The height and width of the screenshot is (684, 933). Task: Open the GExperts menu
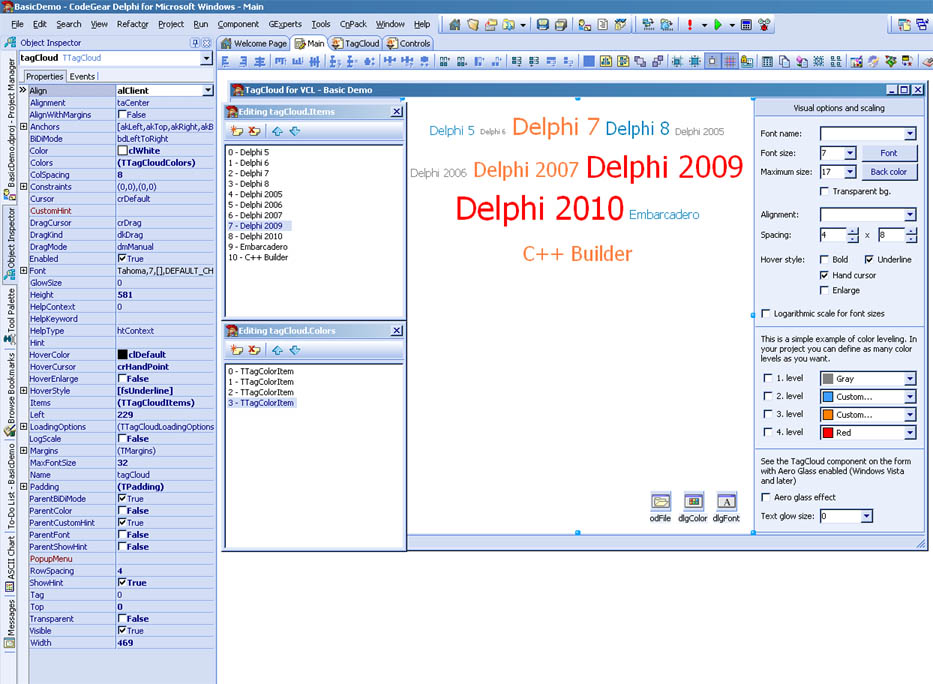(285, 24)
